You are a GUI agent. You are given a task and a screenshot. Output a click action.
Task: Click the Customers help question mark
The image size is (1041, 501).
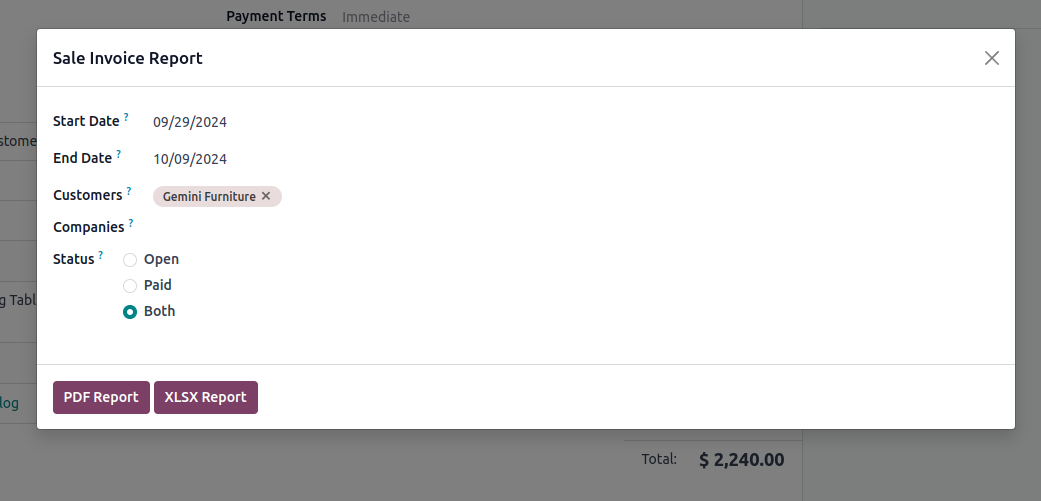click(x=129, y=191)
